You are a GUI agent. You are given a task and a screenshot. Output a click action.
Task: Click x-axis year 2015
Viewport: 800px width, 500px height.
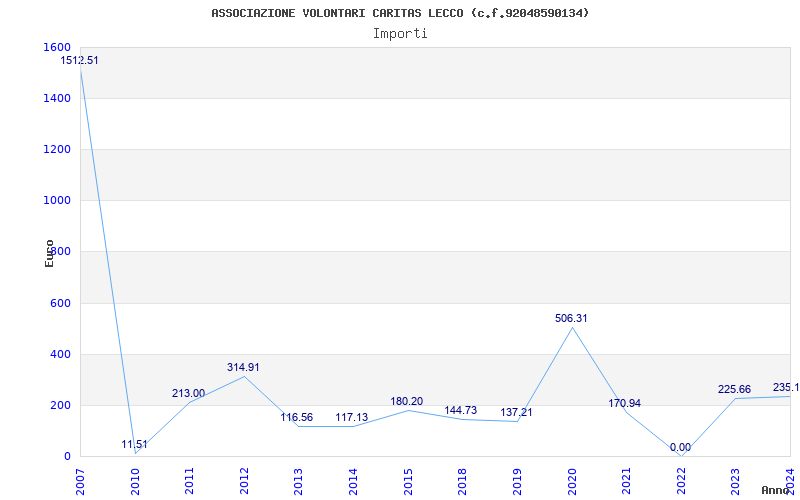tap(408, 482)
